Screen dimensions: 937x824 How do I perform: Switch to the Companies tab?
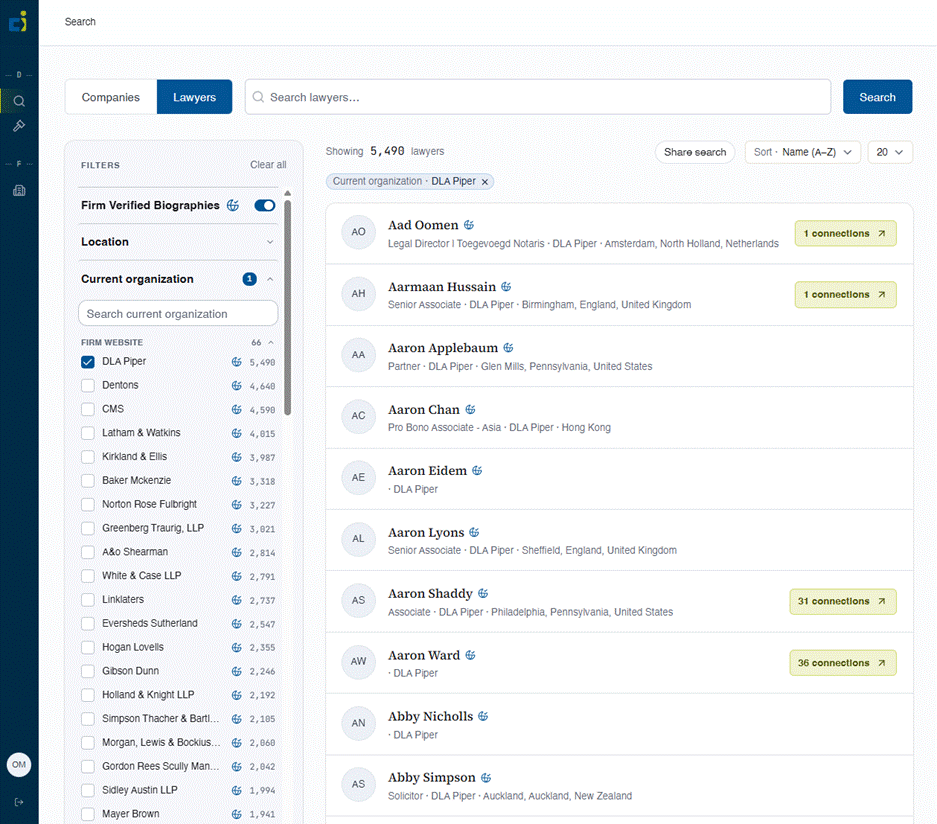coord(111,97)
